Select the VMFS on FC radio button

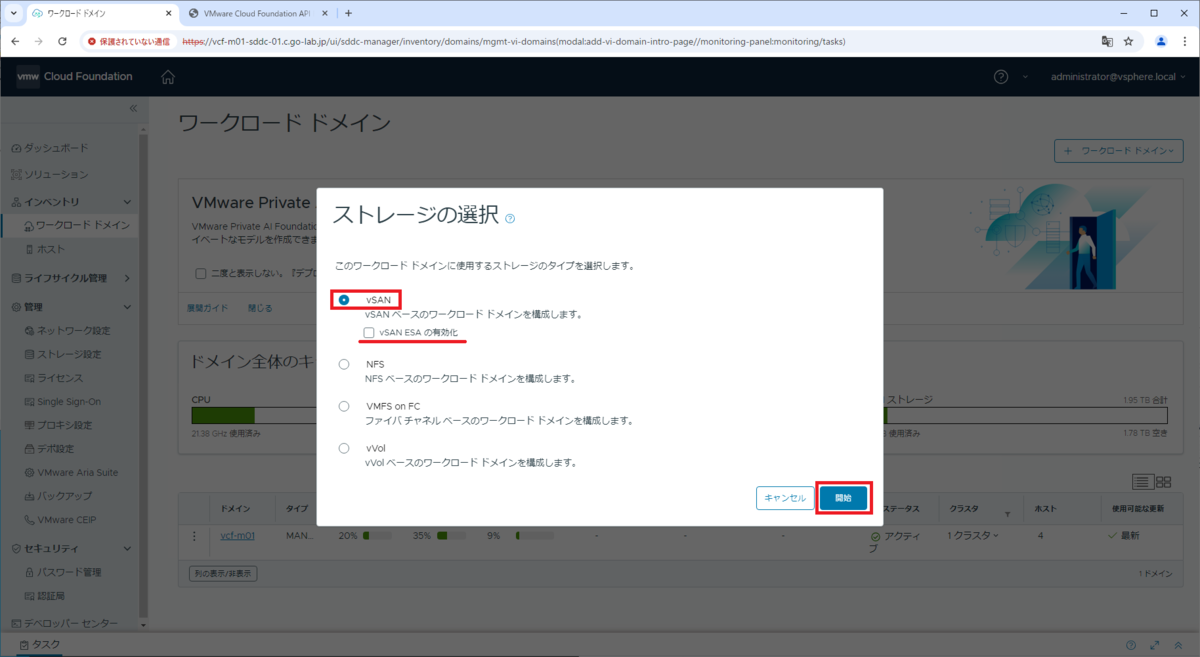(x=344, y=406)
